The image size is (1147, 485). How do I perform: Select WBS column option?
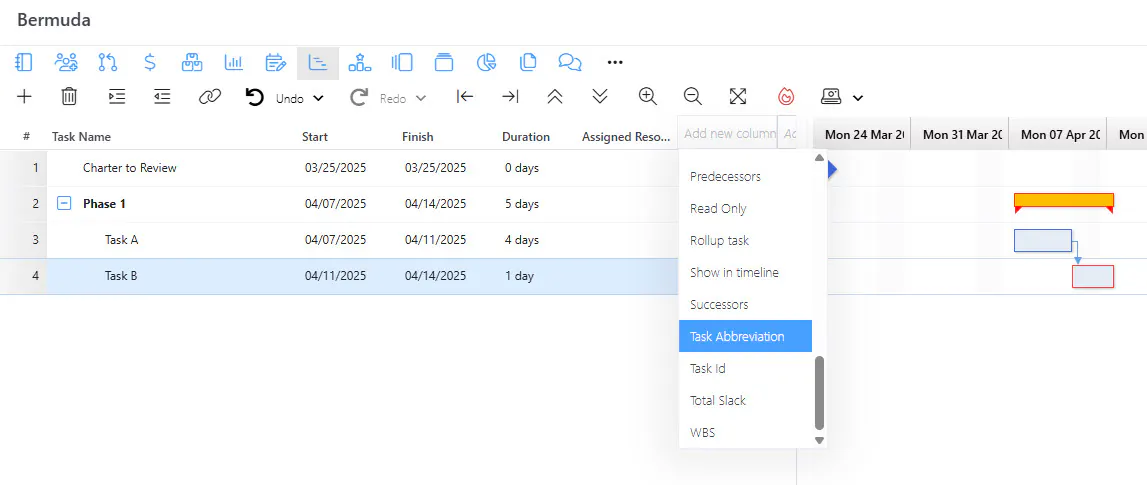click(x=745, y=432)
